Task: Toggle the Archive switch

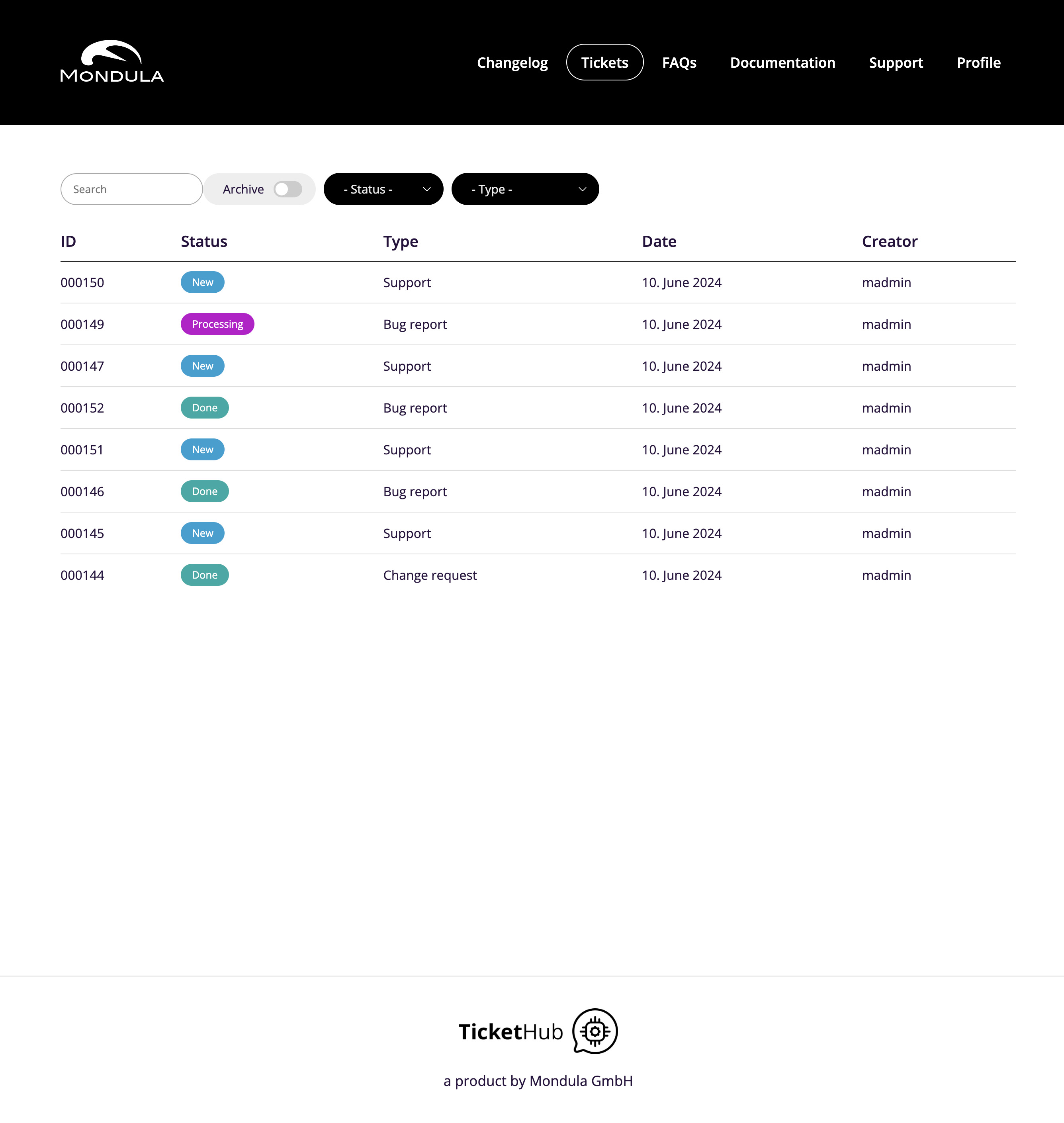Action: pos(288,190)
